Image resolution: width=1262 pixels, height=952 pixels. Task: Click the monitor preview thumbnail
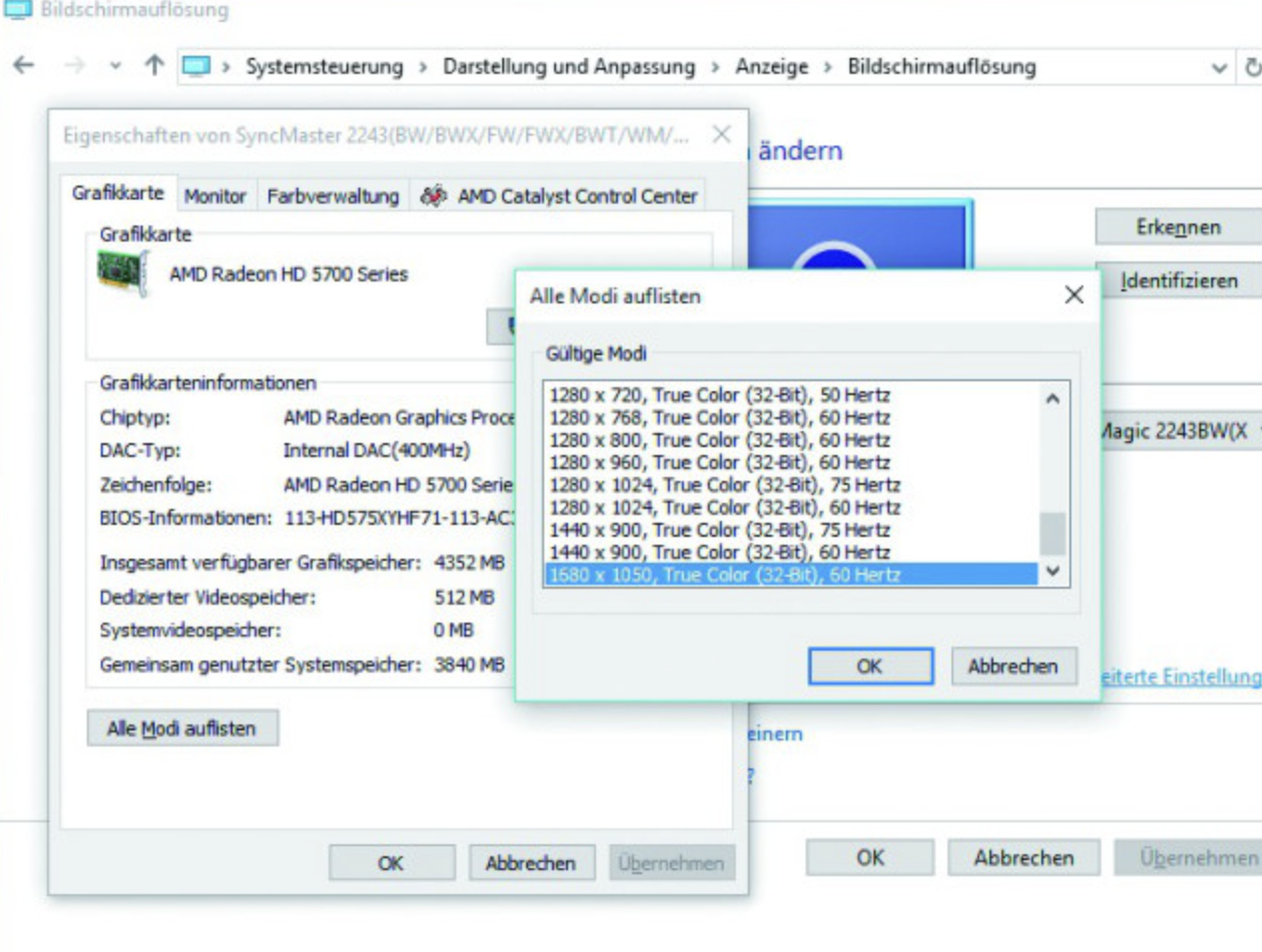pos(859,235)
